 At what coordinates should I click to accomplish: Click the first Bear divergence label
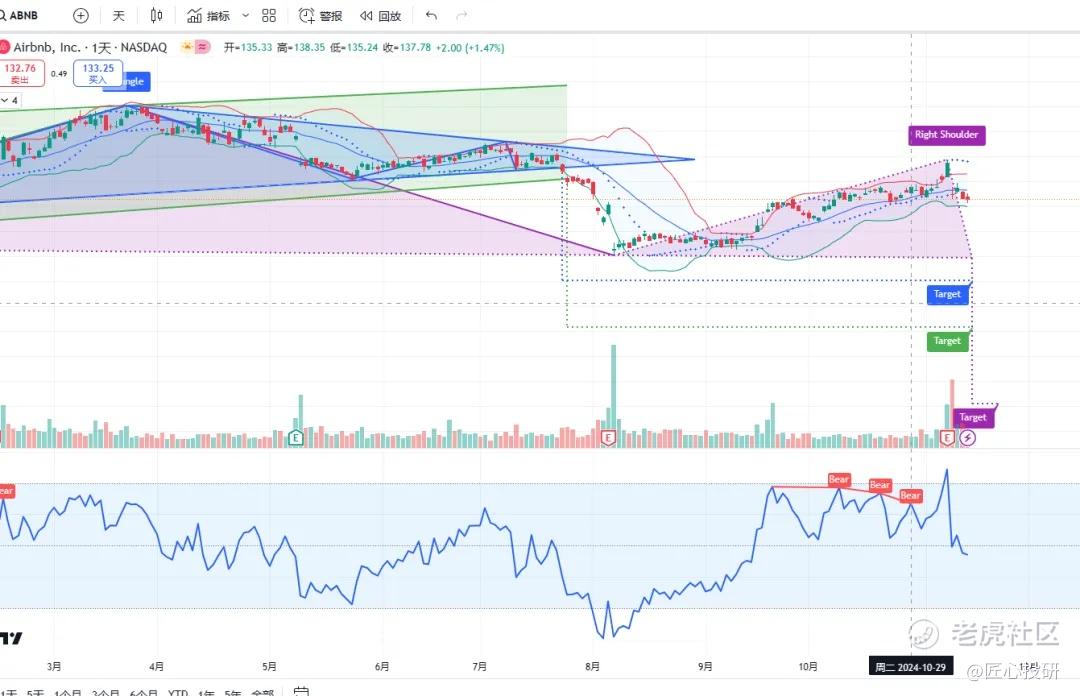coord(839,479)
